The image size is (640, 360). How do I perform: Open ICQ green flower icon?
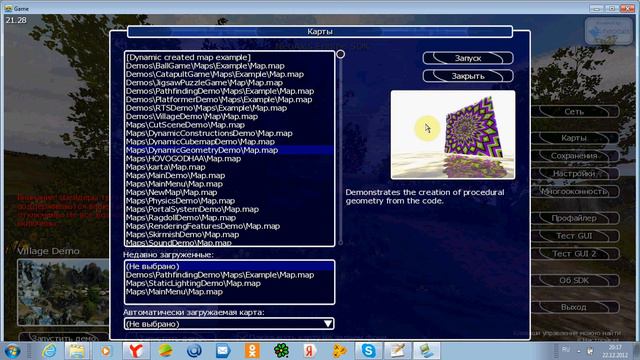[281, 351]
